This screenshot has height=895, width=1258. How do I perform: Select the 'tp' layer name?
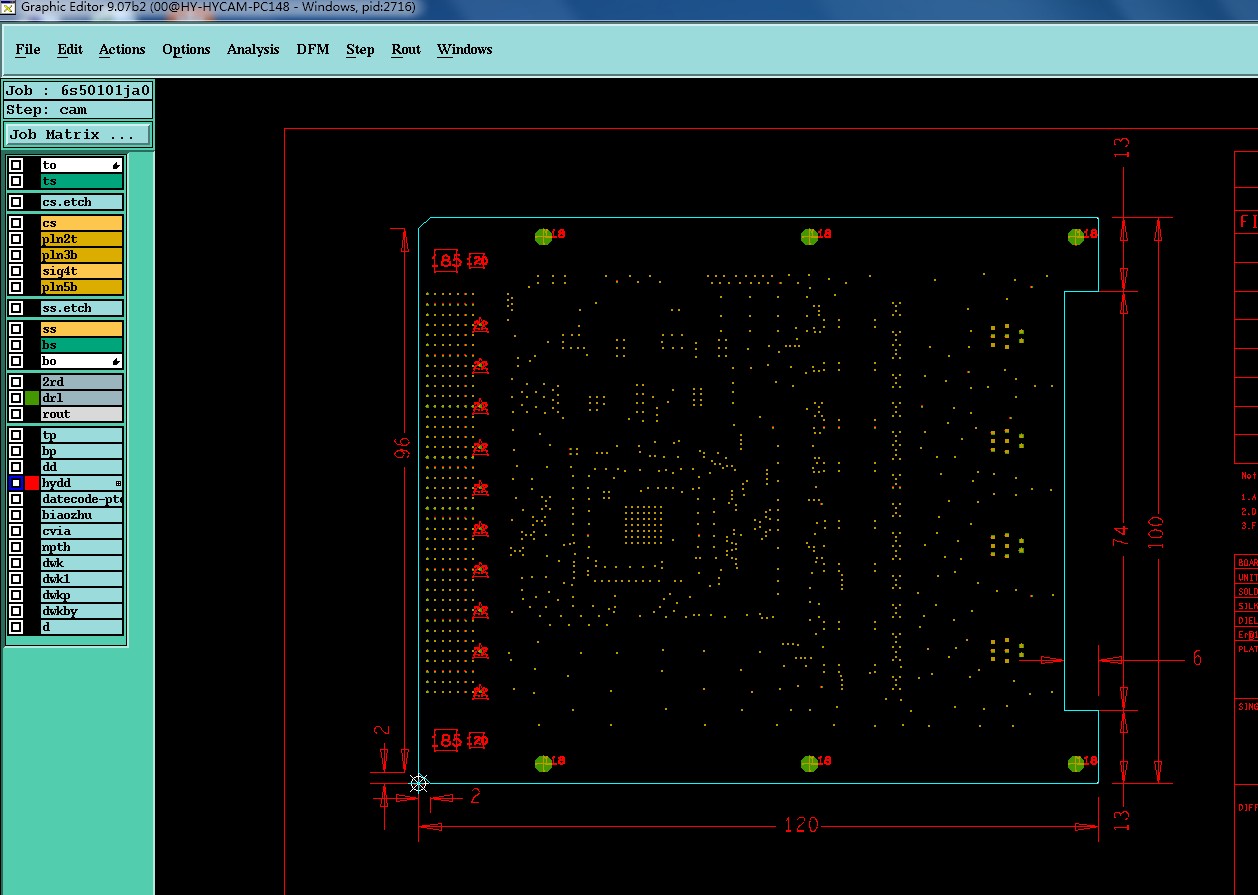tap(82, 435)
